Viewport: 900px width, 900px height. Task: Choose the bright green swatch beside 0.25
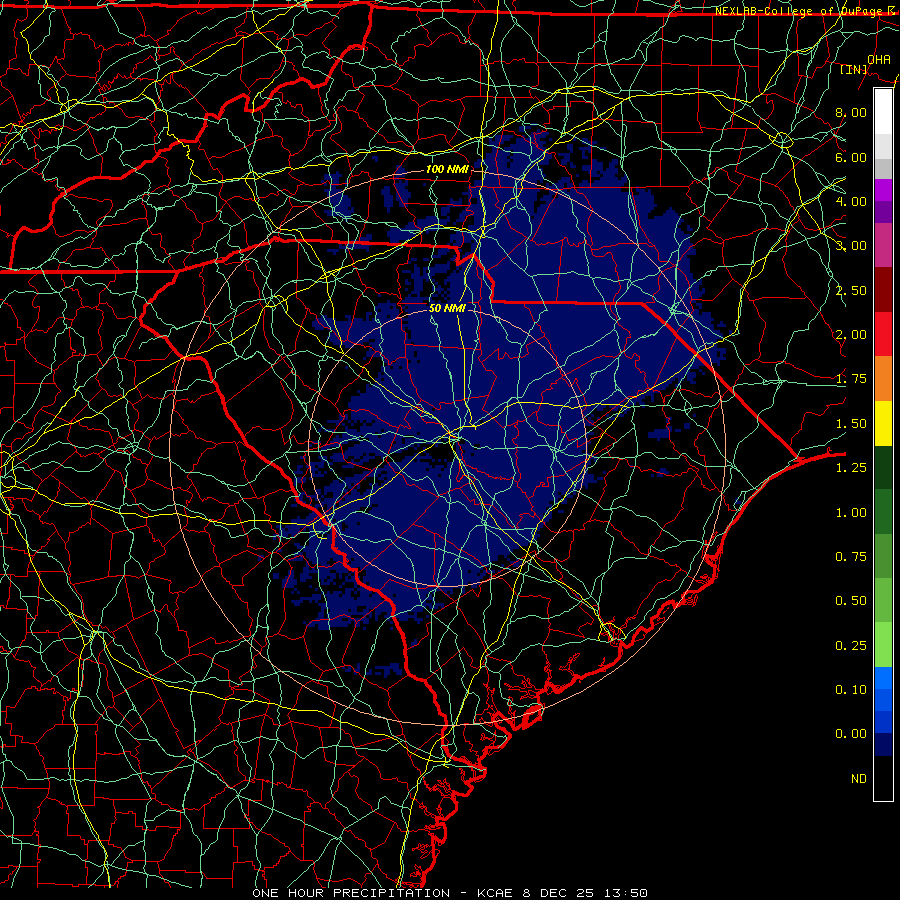click(883, 645)
